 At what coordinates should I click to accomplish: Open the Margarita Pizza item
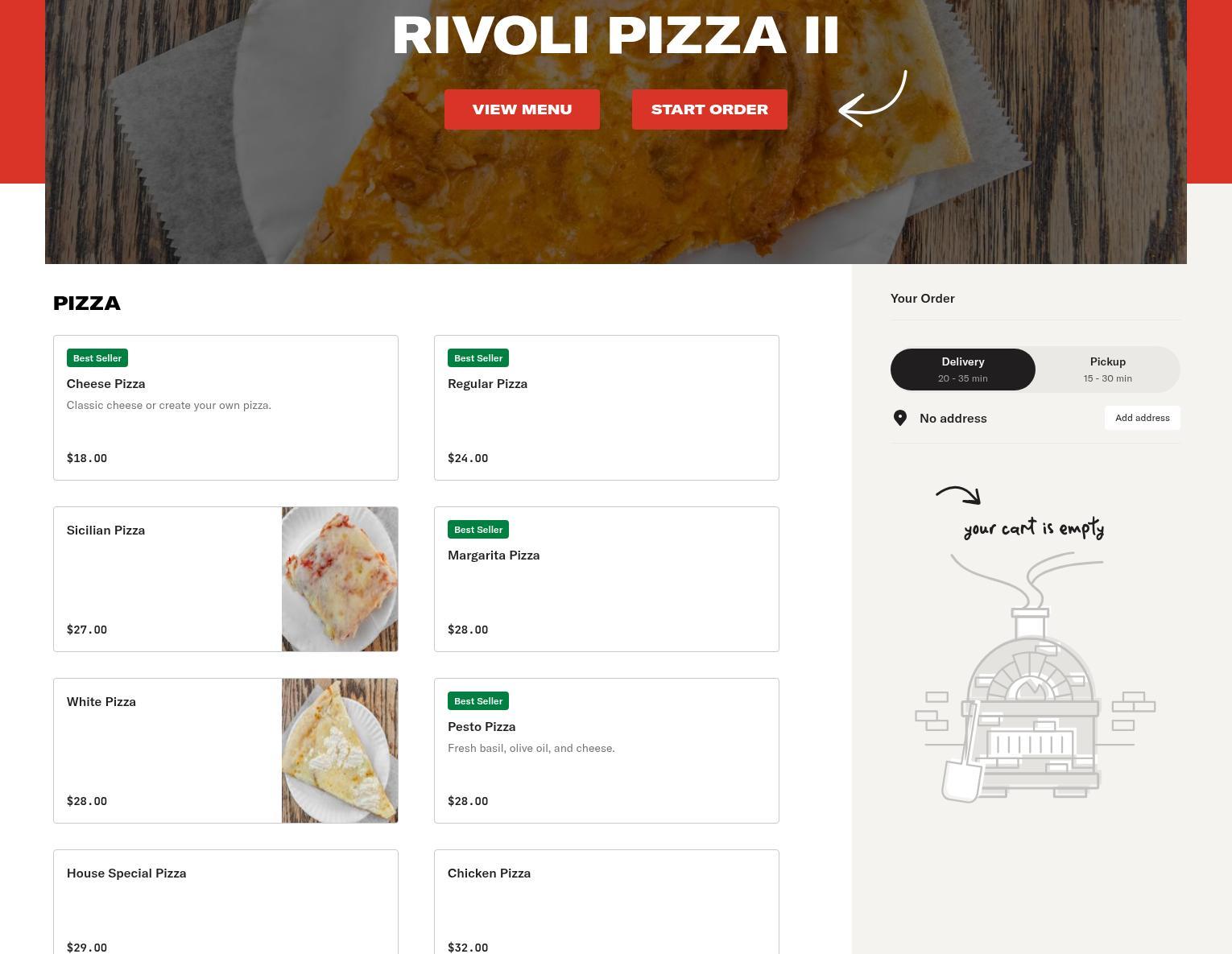606,579
